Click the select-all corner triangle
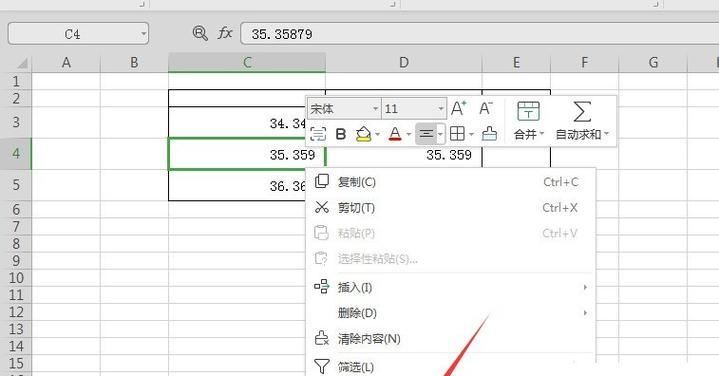The image size is (719, 376). (21, 62)
